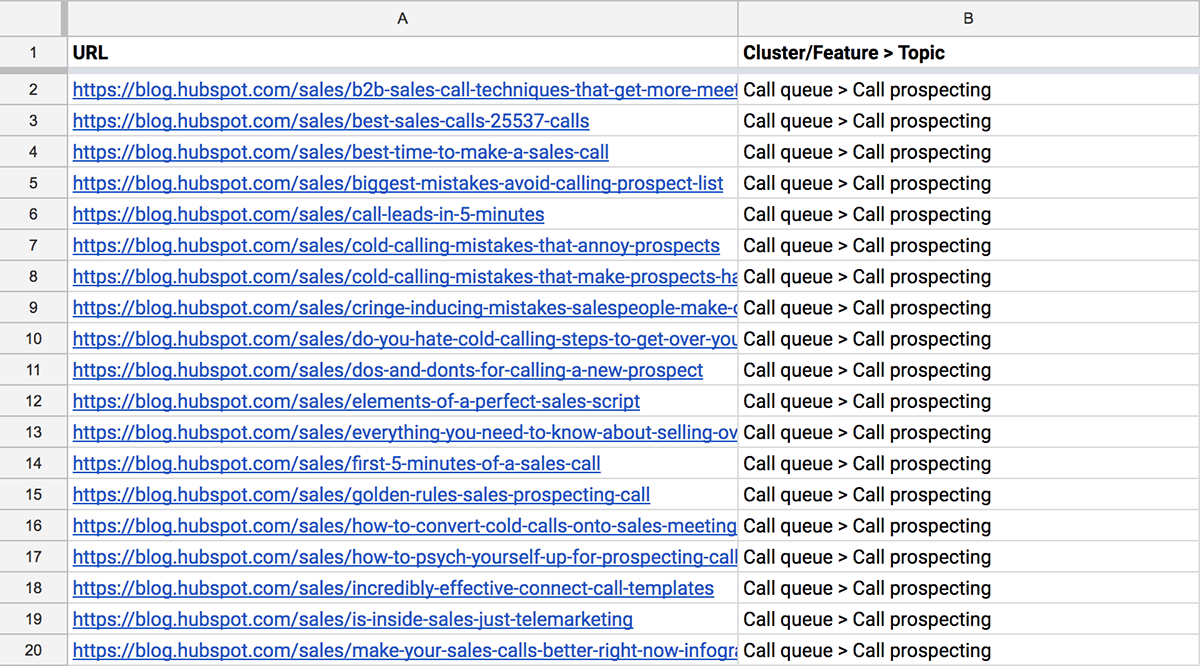Viewport: 1200px width, 666px height.
Task: Select row 13 via its row number
Action: (x=33, y=432)
